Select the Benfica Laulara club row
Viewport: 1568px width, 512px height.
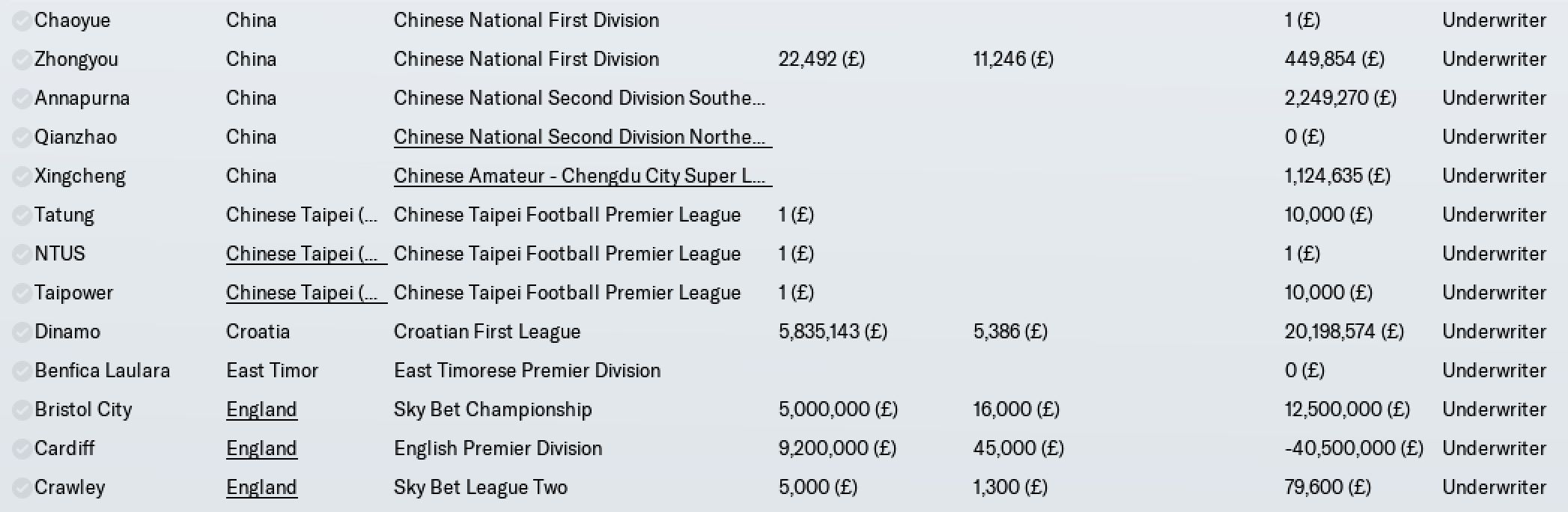tap(784, 371)
